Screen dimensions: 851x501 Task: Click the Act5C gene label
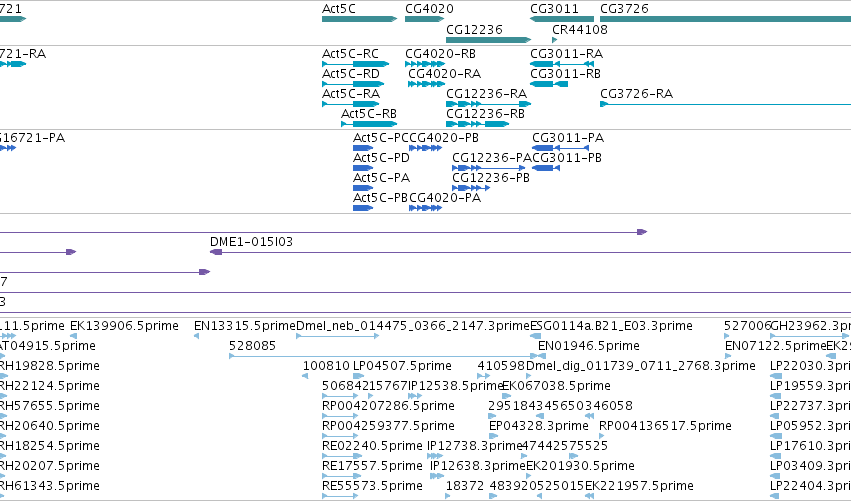click(x=339, y=9)
